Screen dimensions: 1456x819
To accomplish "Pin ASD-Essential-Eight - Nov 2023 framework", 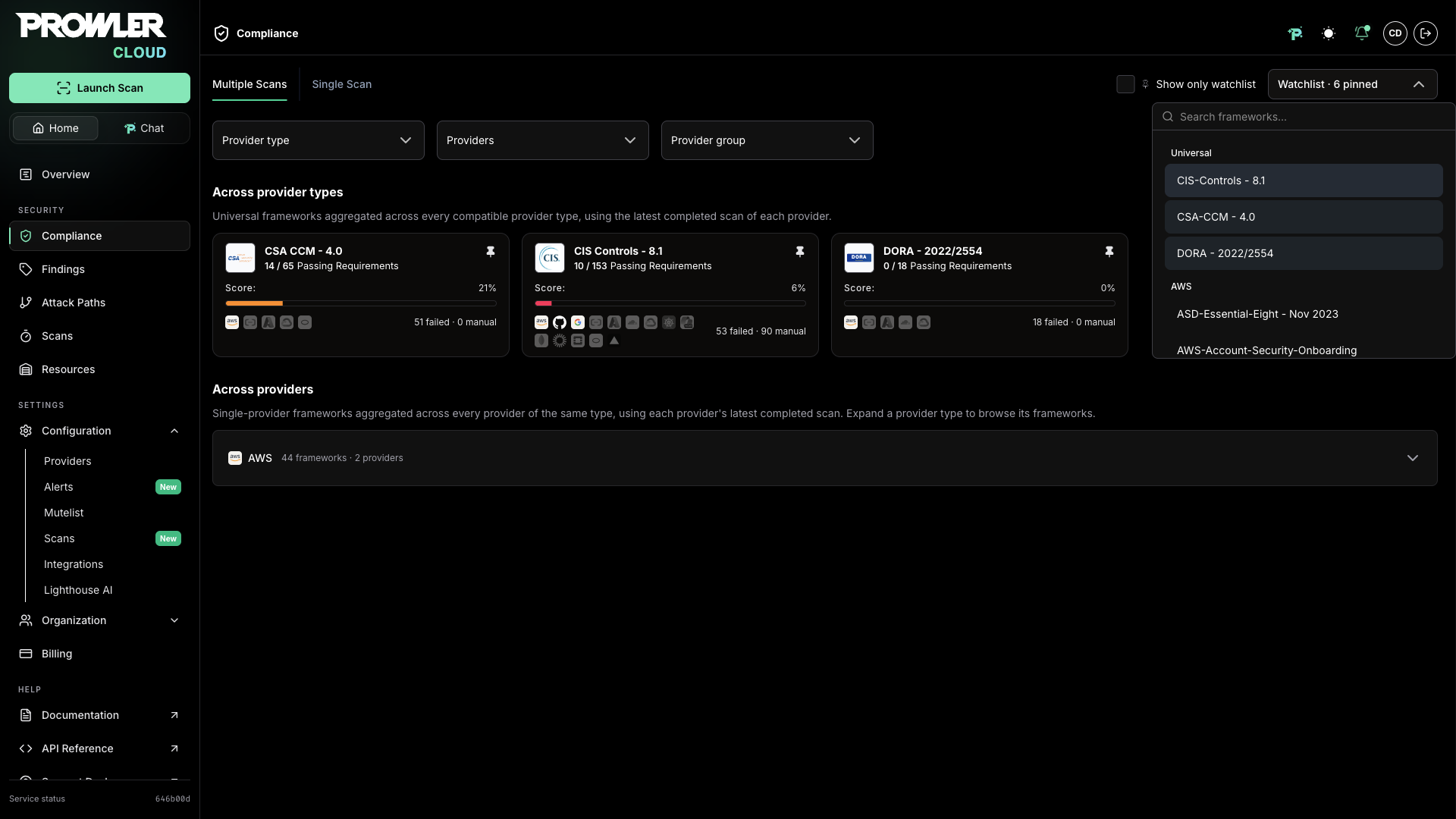I will point(1304,314).
